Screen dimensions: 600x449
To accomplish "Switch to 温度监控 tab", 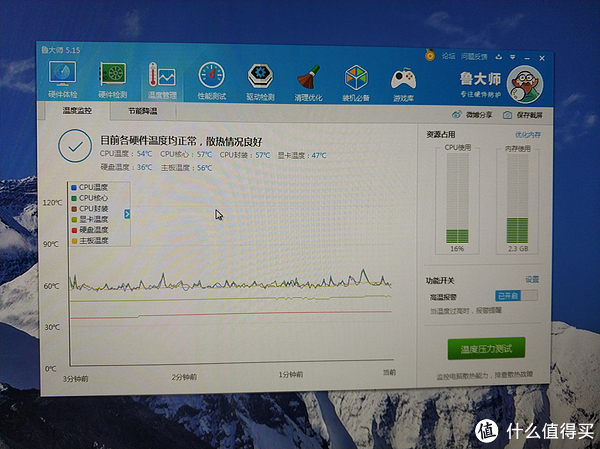I will pos(77,111).
